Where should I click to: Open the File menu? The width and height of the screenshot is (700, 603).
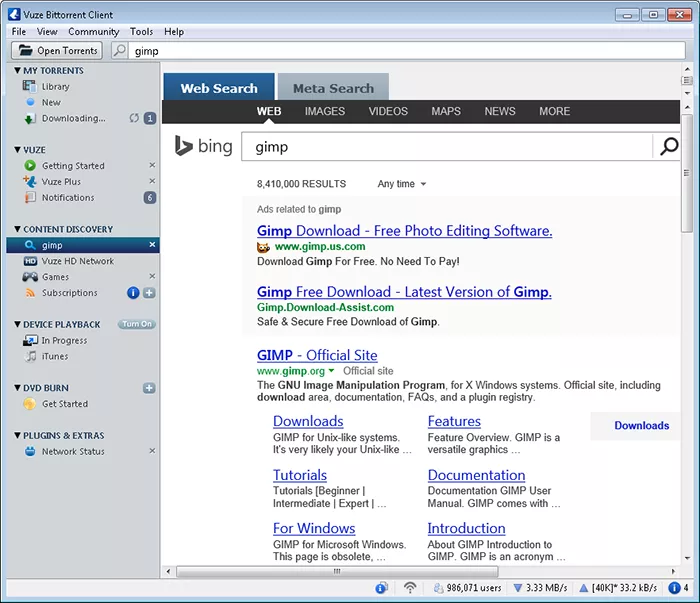(19, 32)
